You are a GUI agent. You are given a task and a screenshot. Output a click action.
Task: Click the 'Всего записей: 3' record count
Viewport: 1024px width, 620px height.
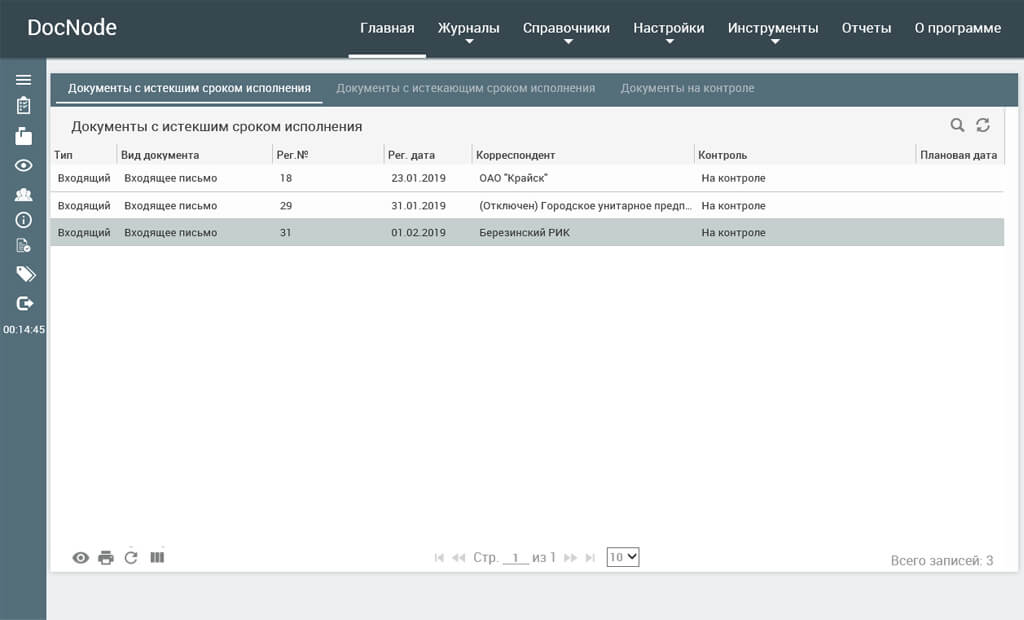(942, 561)
